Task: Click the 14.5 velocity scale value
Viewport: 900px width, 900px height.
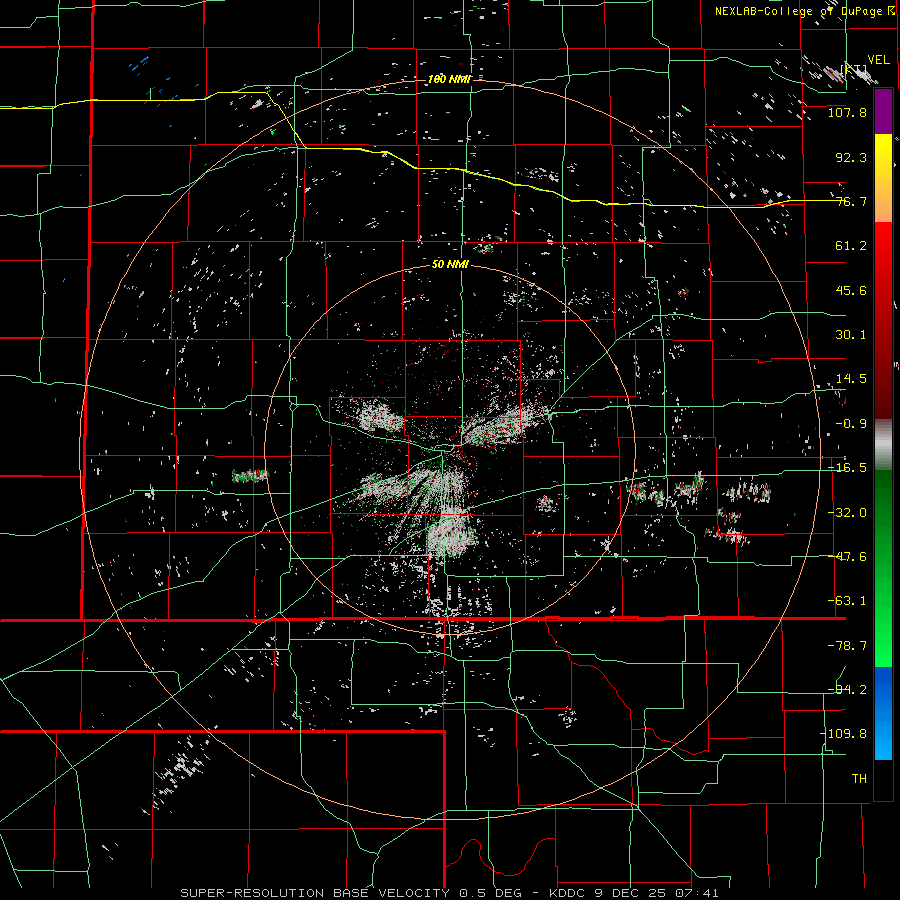Action: tap(851, 379)
